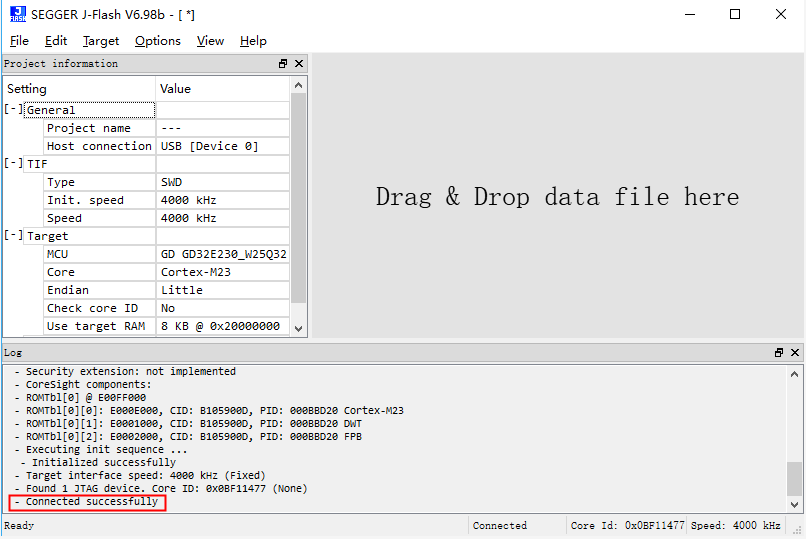Viewport: 806px width, 539px height.
Task: Click the ROMTbl[0][2] FPB log line
Action: (188, 437)
